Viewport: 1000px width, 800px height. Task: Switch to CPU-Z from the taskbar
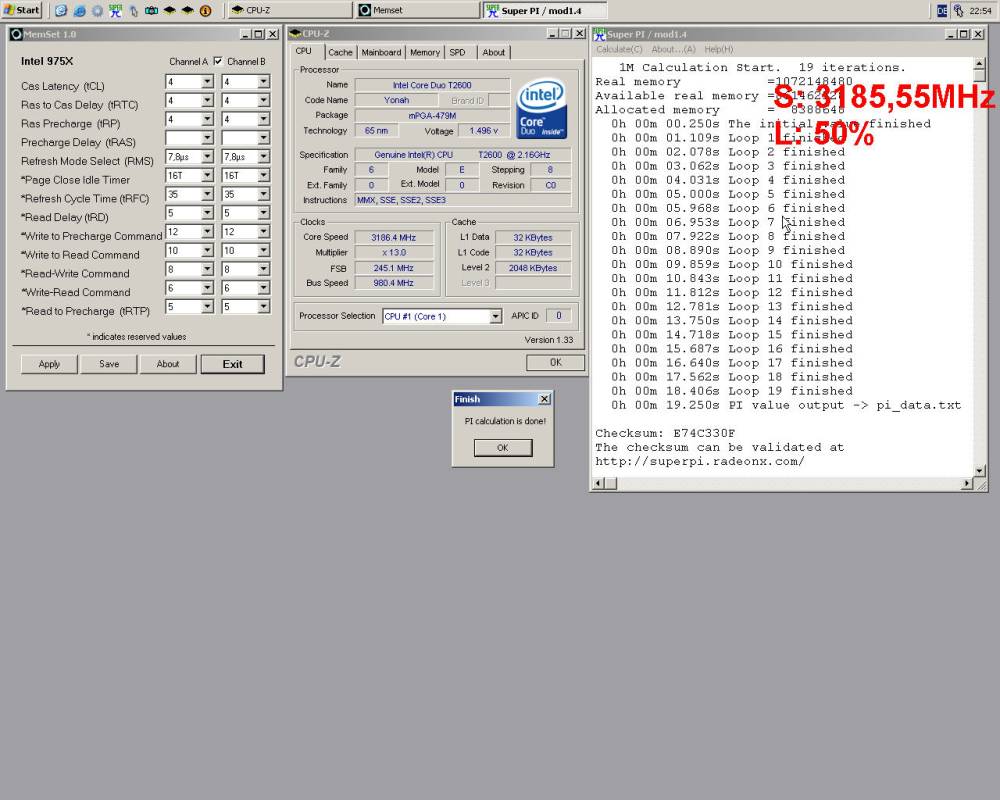coord(289,10)
